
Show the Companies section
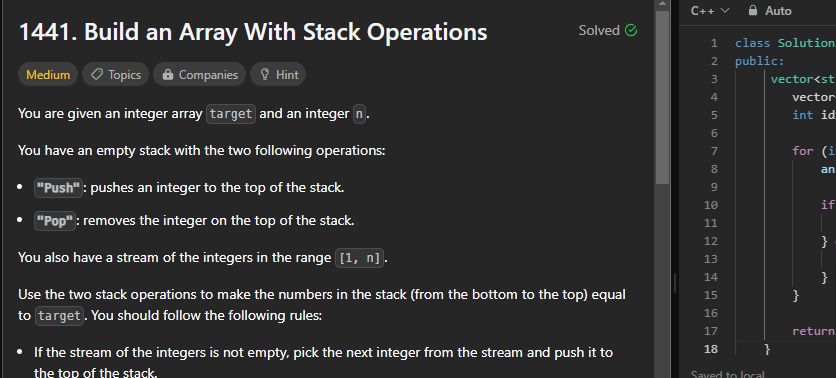(199, 75)
